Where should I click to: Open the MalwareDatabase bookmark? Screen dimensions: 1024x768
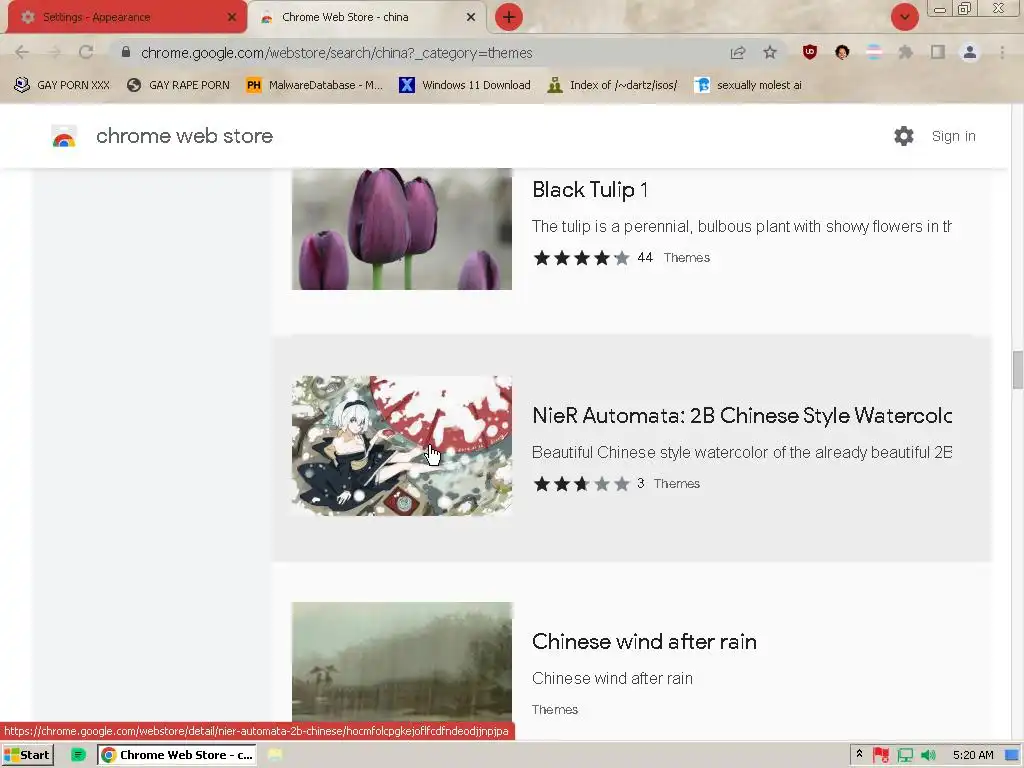coord(314,85)
